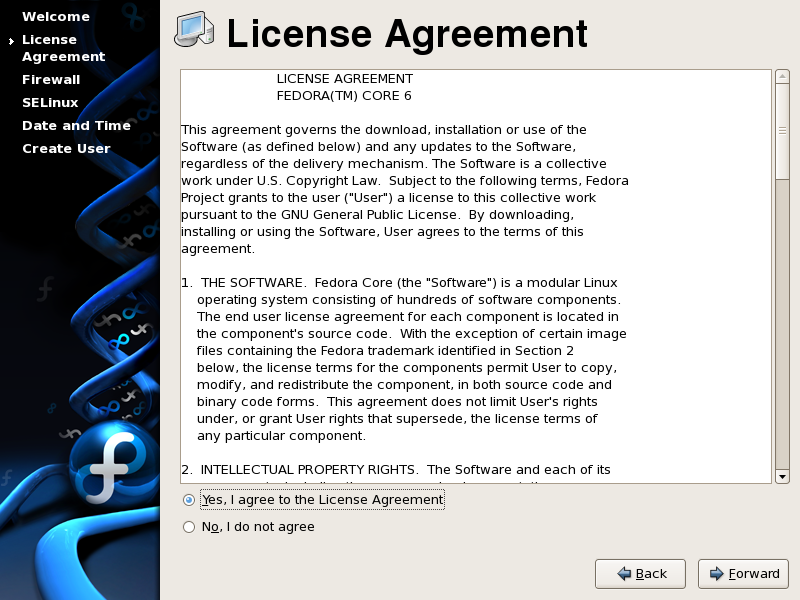
Task: Click the line 'any particular component.'
Action: coord(282,436)
